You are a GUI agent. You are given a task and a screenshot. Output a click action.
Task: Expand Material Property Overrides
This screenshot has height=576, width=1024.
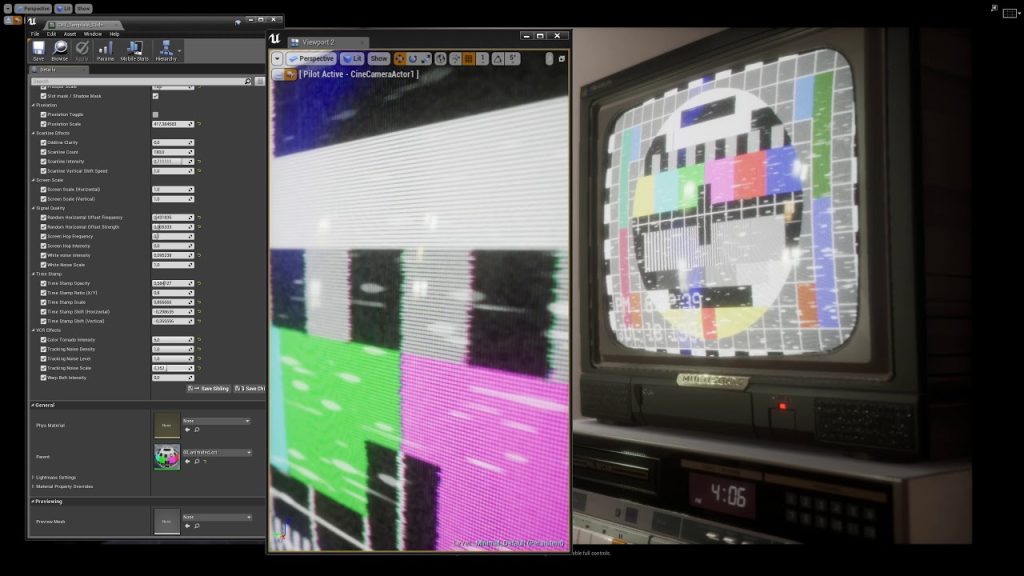[33, 487]
